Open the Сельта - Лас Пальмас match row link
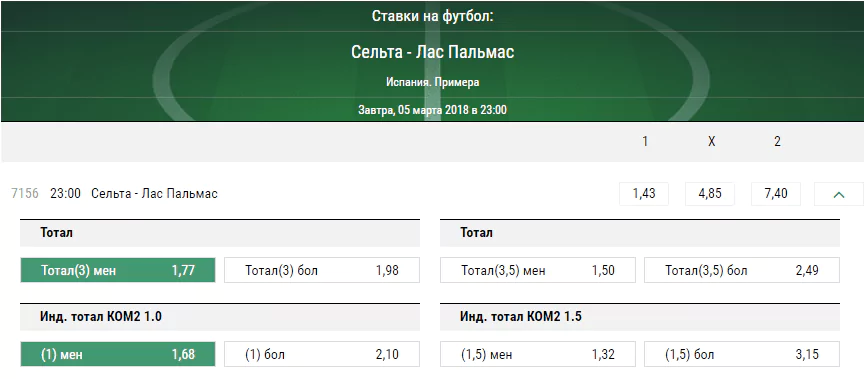 coord(154,194)
